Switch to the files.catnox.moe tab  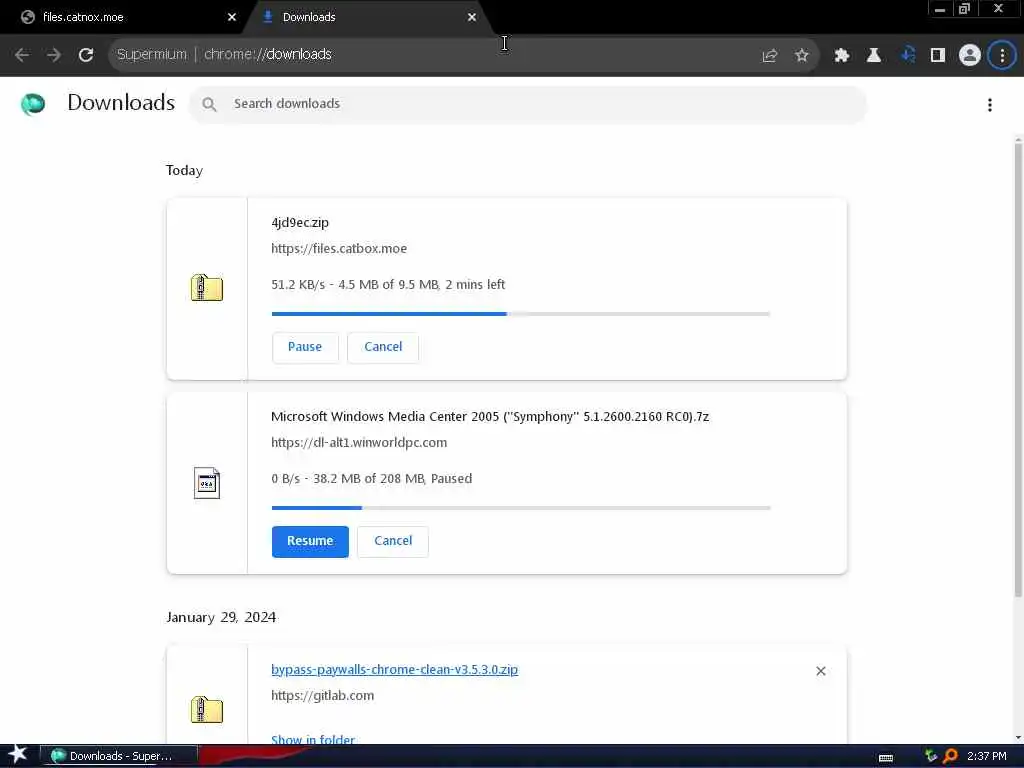(x=123, y=17)
